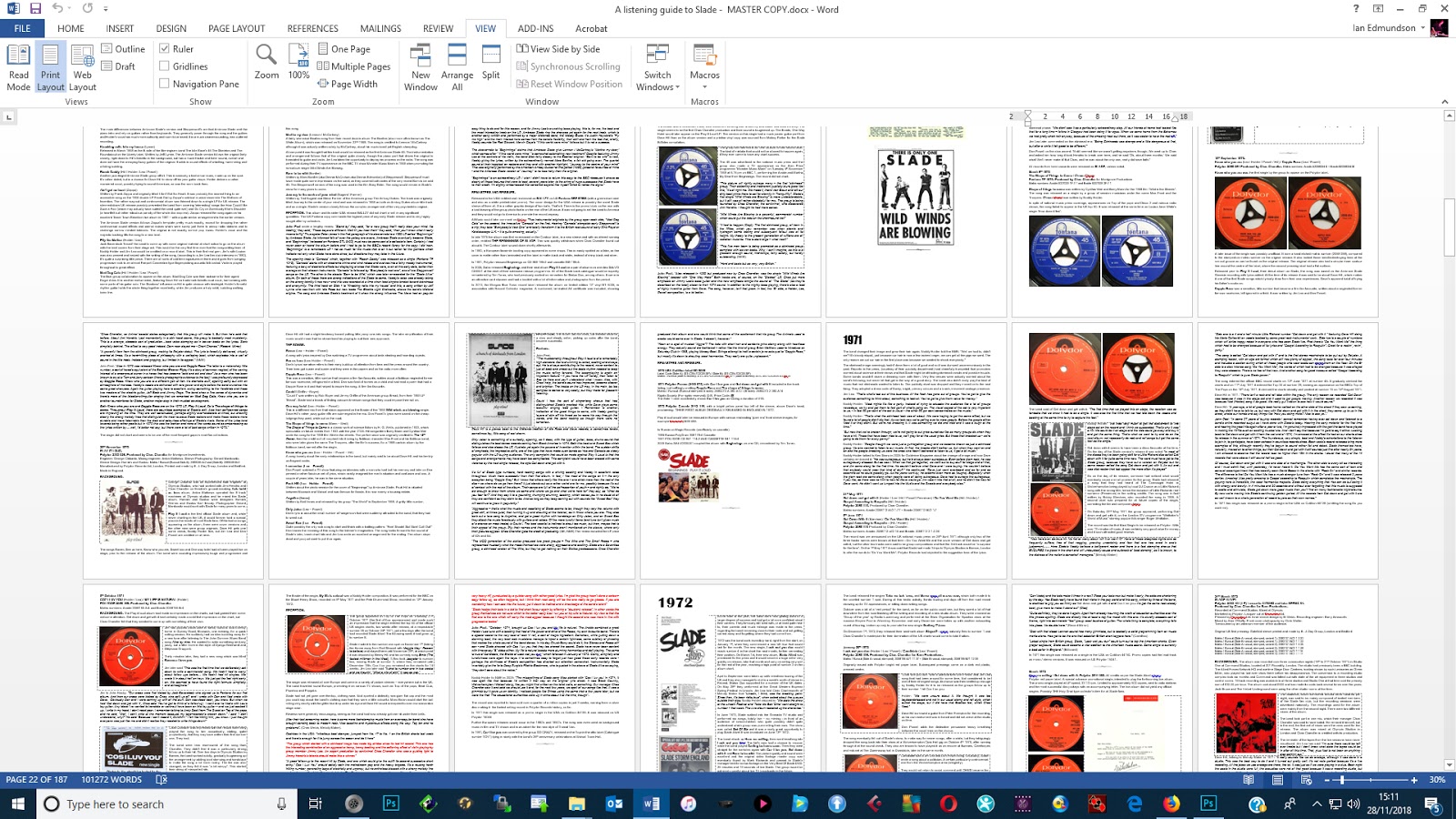Zoom out with the minus button

[1328, 780]
